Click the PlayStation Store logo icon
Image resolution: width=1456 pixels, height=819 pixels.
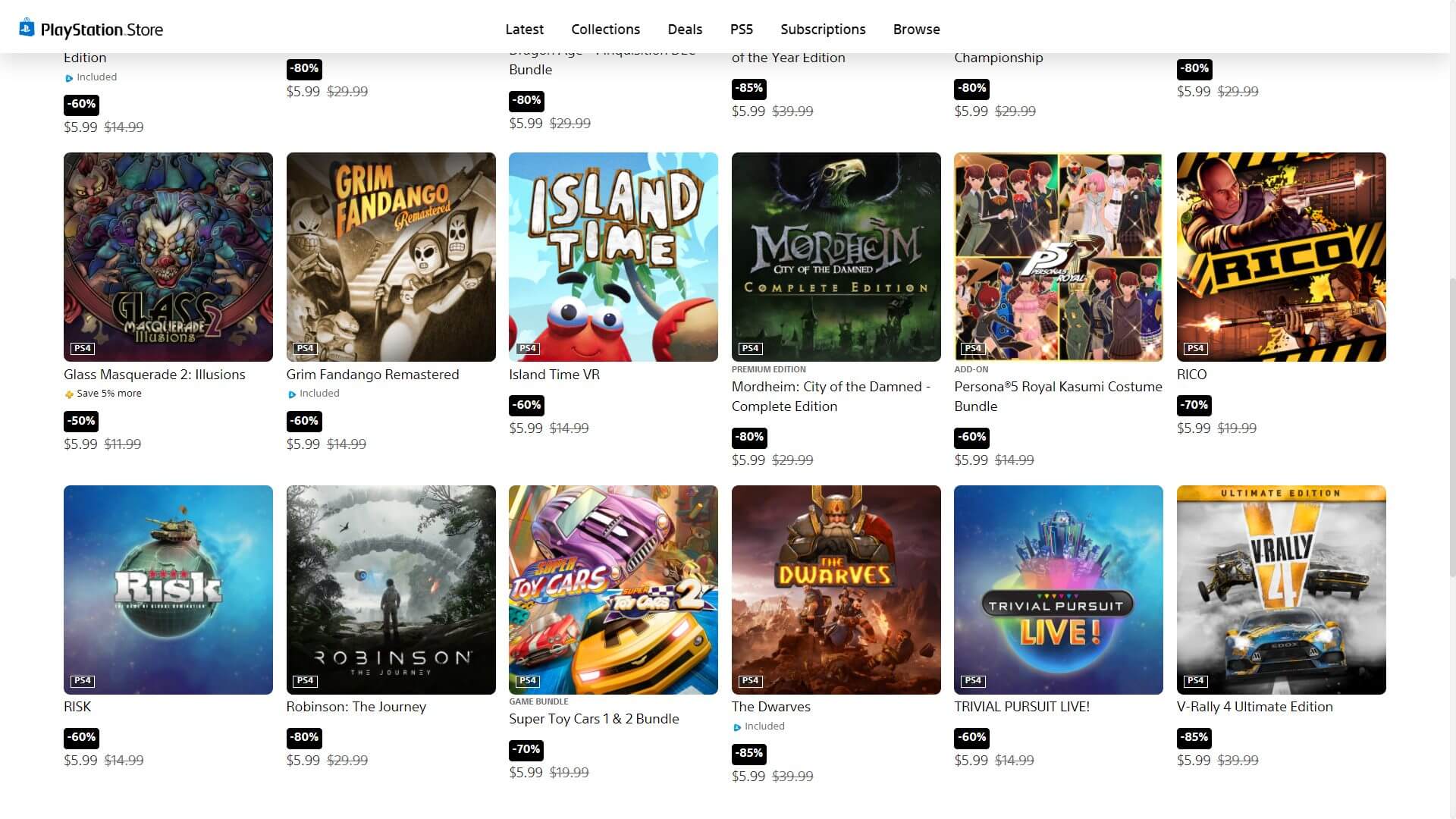[x=27, y=28]
